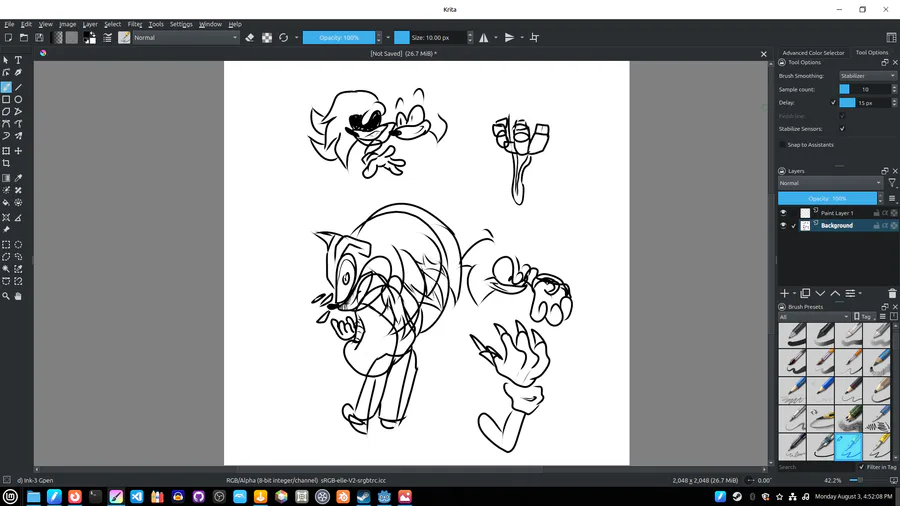This screenshot has width=900, height=506.
Task: Select the Fill bucket tool
Action: 6,203
